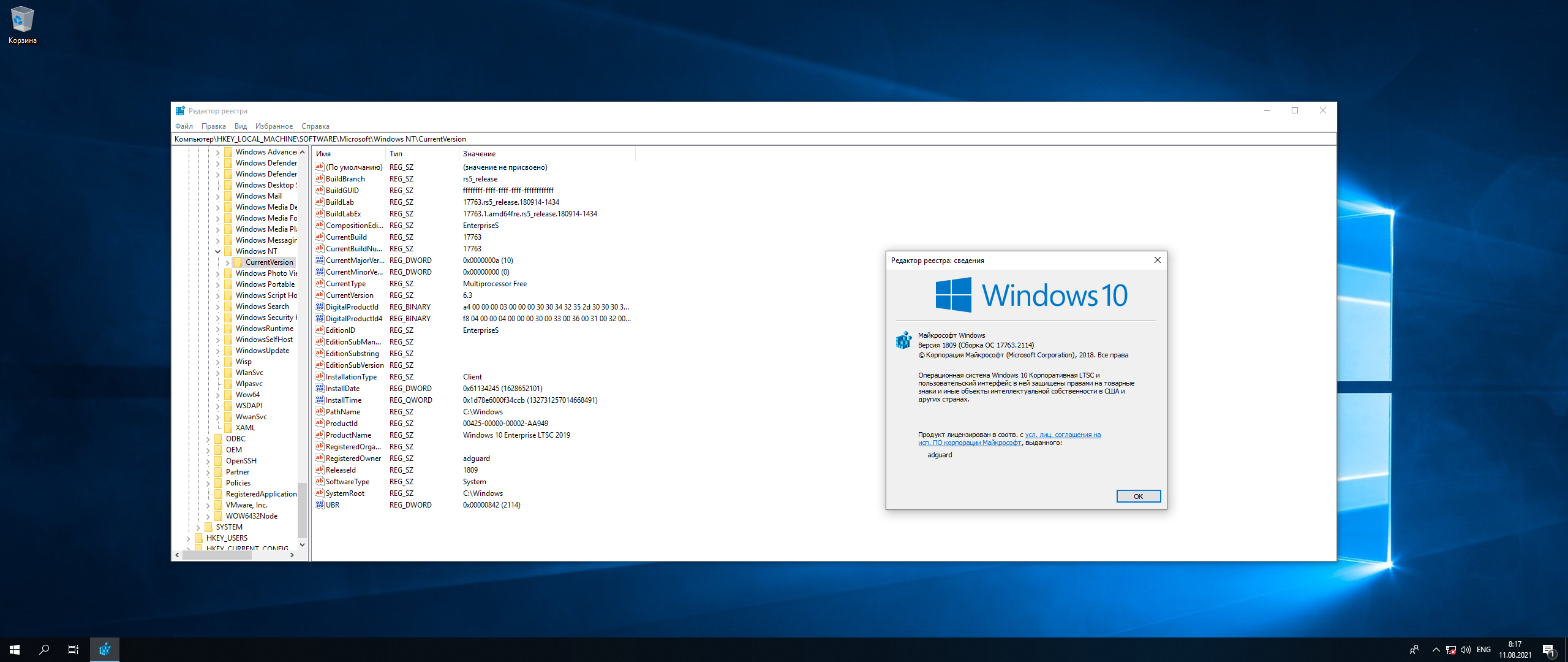The width and height of the screenshot is (1568, 662).
Task: Sort by the Значение column header
Action: 547,154
